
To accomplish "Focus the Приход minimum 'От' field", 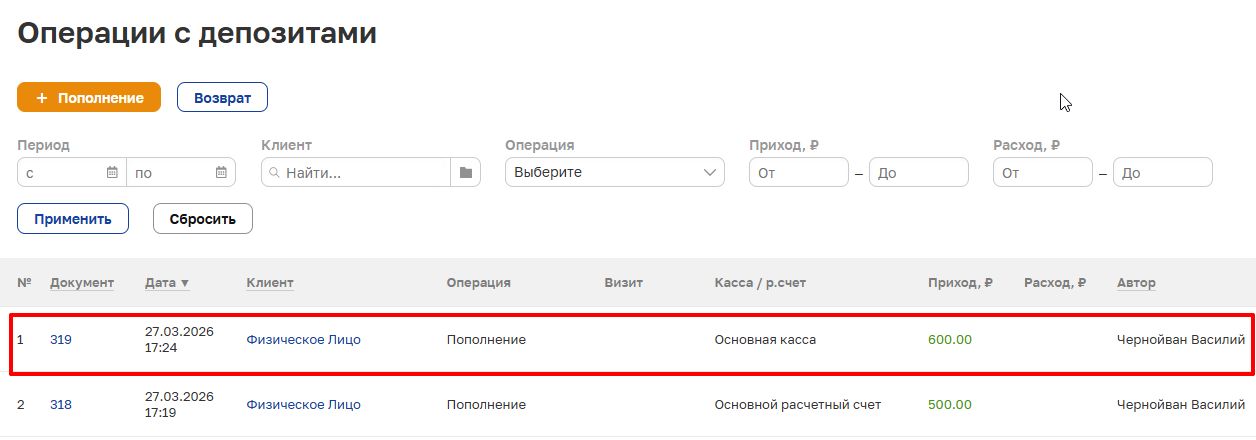I will pos(798,173).
